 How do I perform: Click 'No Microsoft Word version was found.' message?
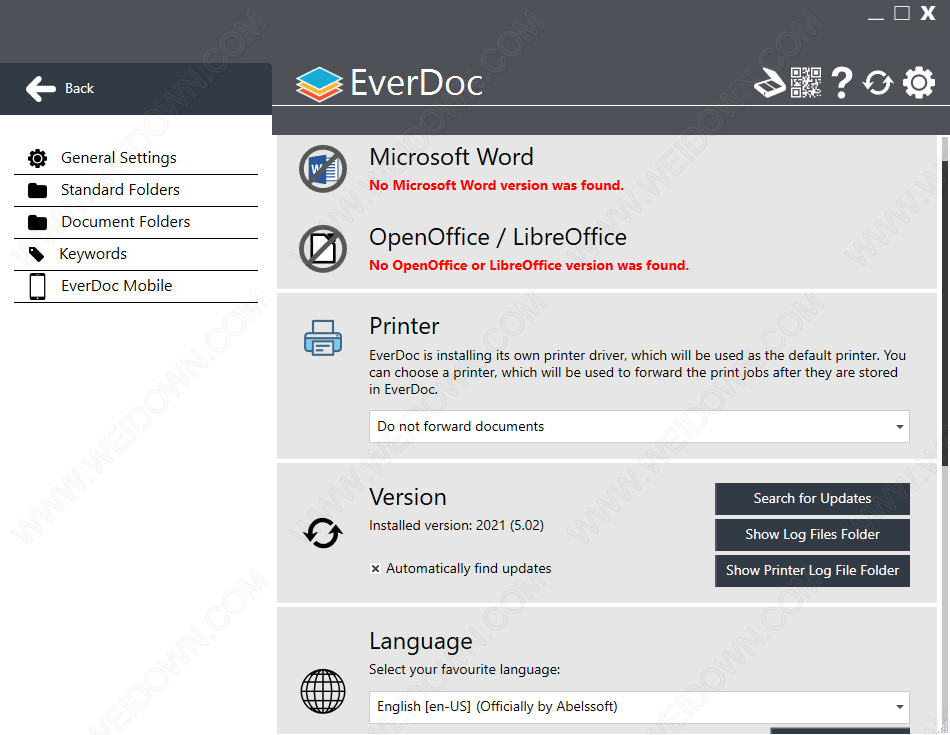[x=496, y=185]
